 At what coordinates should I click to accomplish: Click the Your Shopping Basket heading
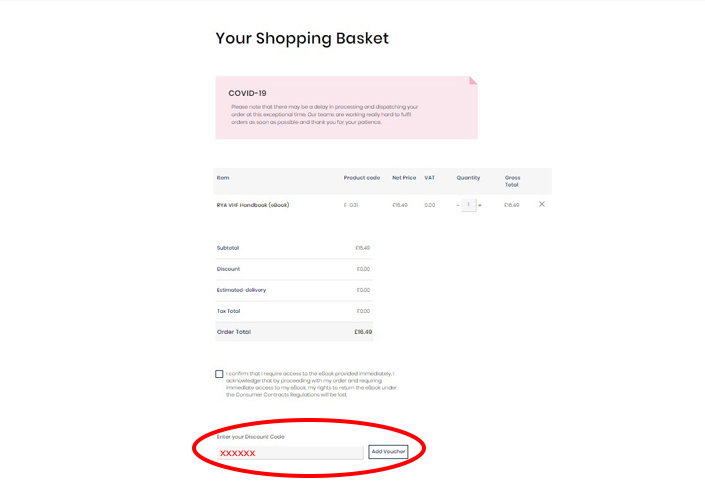(x=302, y=39)
